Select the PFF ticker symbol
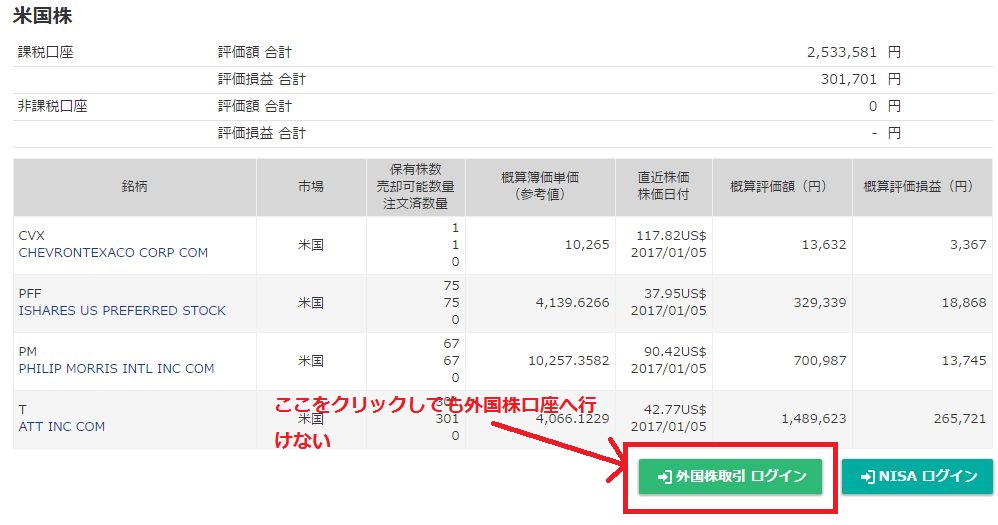Viewport: 998px width, 525px height. (30, 293)
